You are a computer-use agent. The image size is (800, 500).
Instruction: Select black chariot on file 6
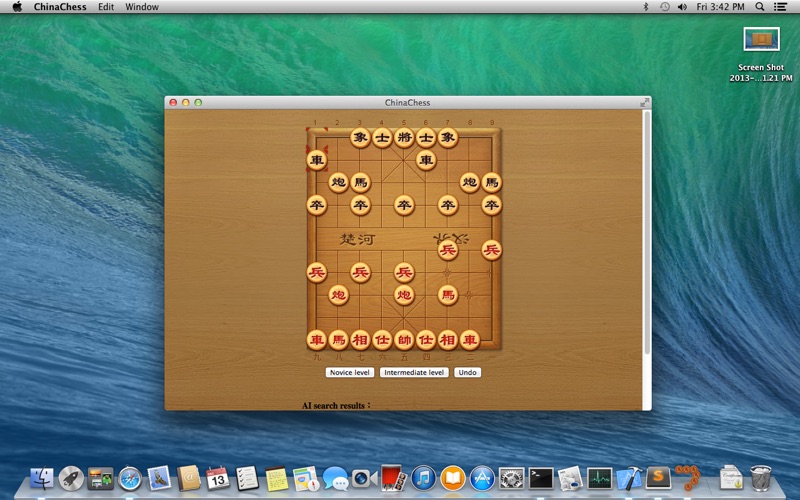(426, 160)
